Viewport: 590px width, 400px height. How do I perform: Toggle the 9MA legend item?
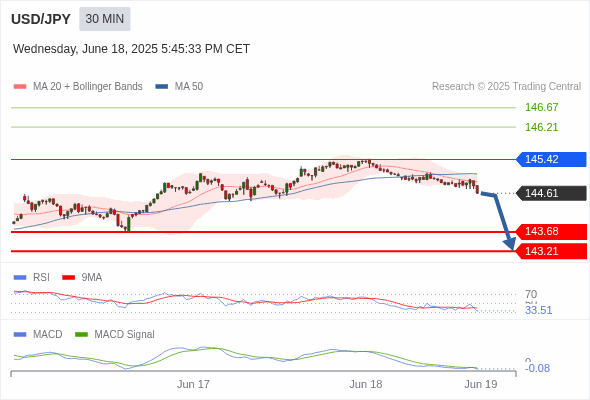pyautogui.click(x=82, y=277)
